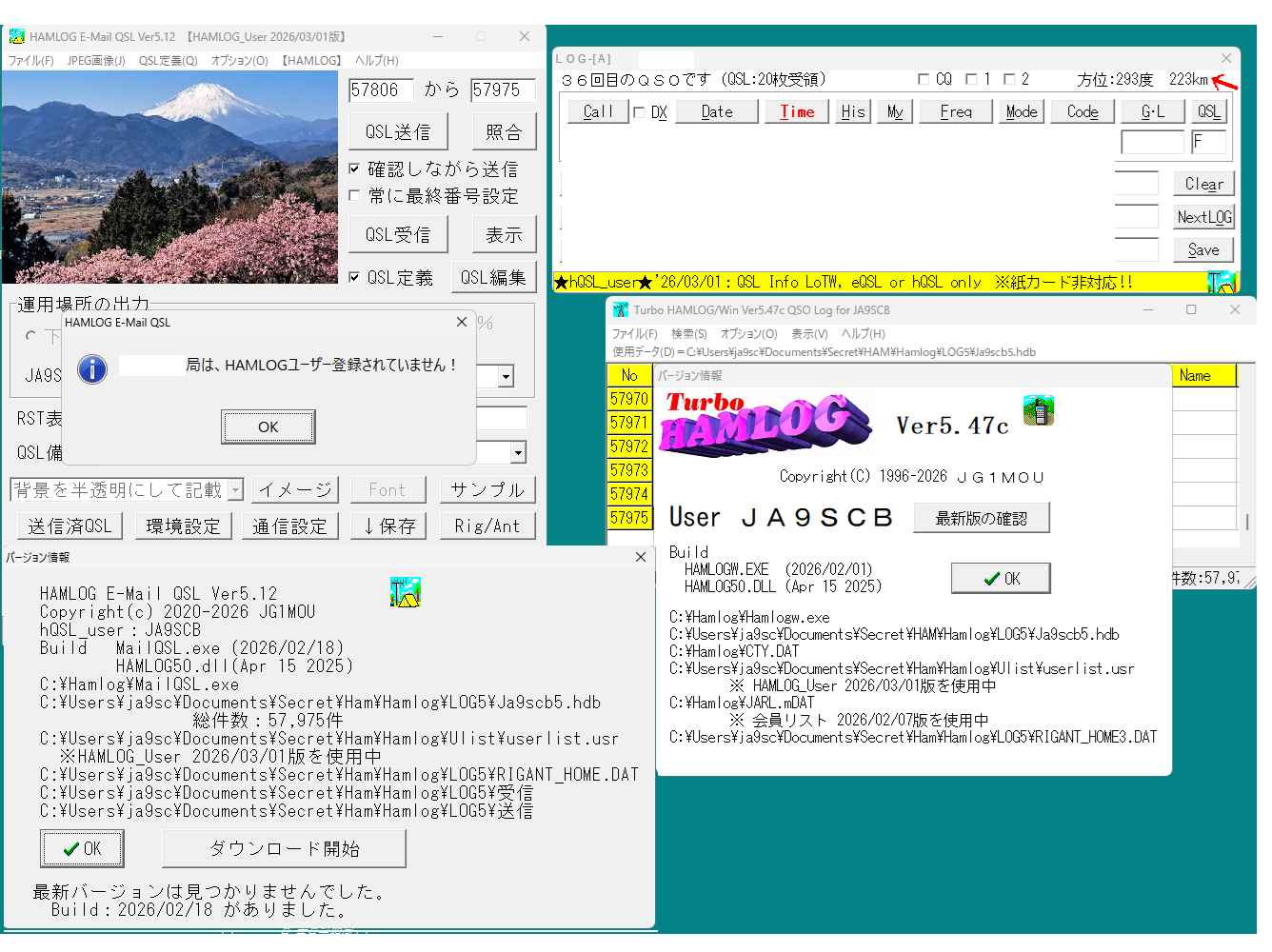The height and width of the screenshot is (952, 1272).
Task: Tick the CQ checkbox in LOG-[A]
Action: click(924, 80)
